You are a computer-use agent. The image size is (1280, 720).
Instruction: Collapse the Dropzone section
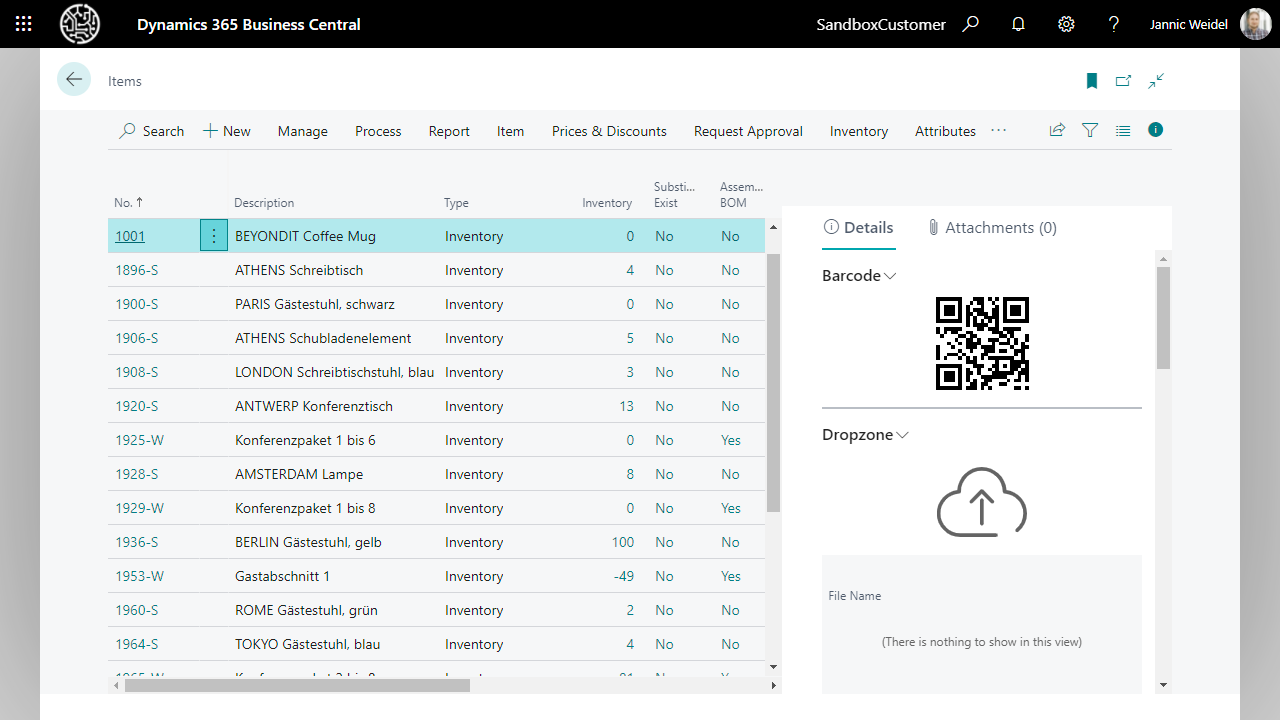click(x=865, y=435)
